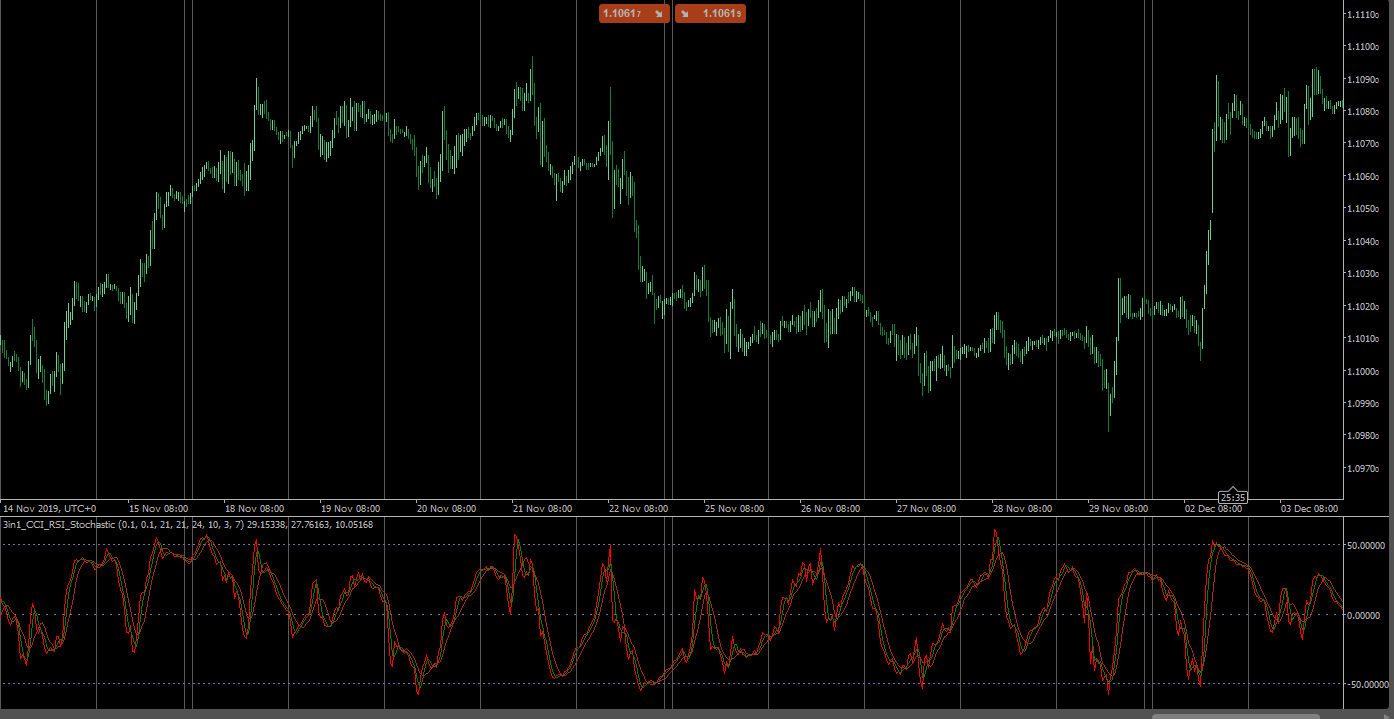This screenshot has height=719, width=1394.
Task: Click the gray panel in the bottom-right corner
Action: pos(1370,712)
